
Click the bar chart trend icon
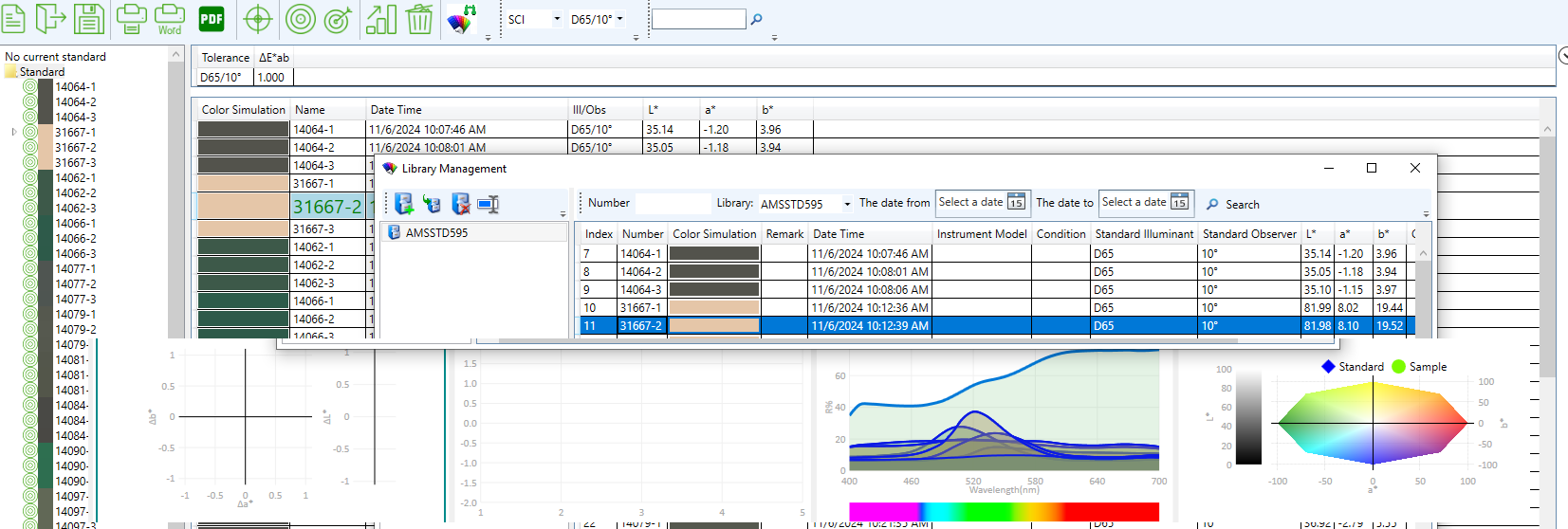point(380,19)
